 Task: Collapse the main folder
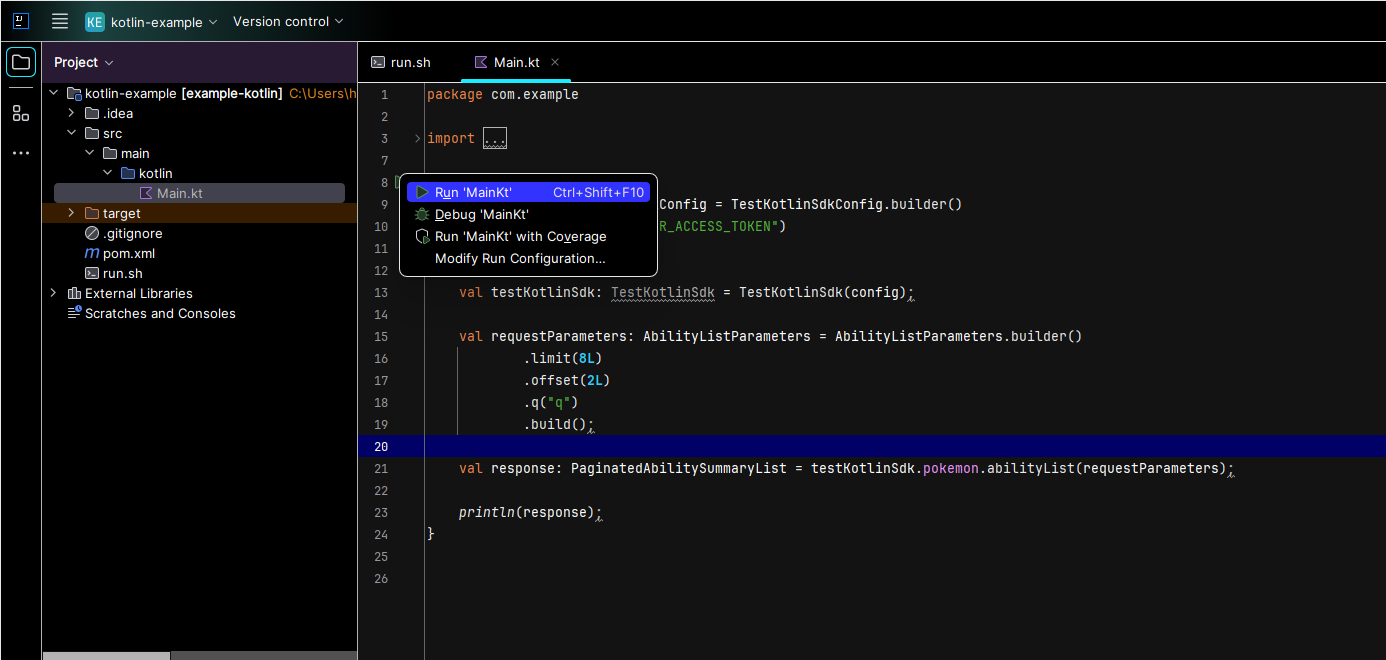point(89,153)
